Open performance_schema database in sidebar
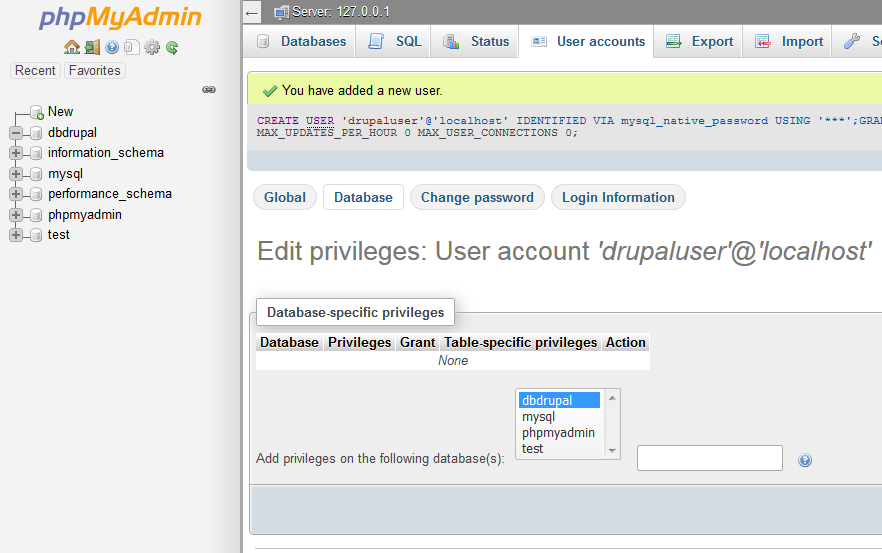The image size is (882, 553). (110, 194)
